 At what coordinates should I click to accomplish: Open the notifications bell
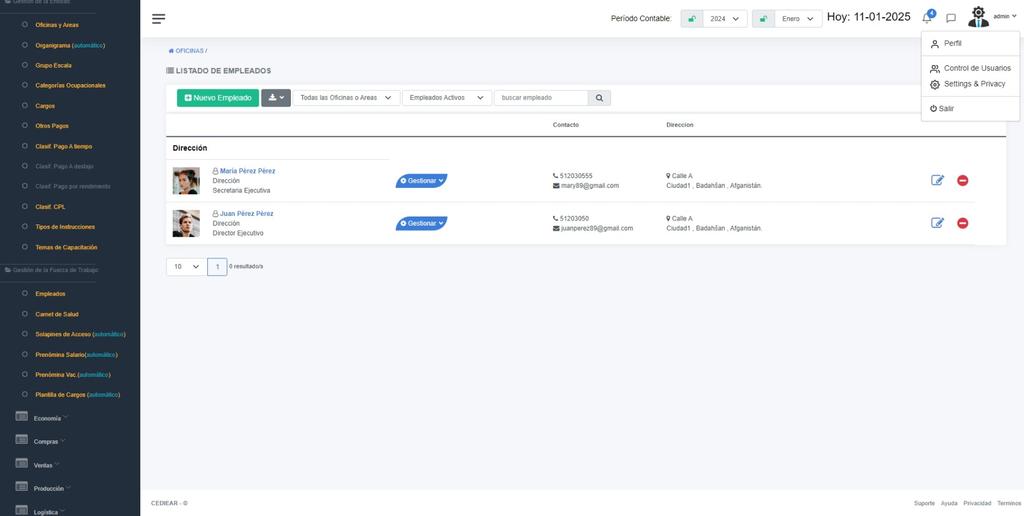pyautogui.click(x=927, y=18)
